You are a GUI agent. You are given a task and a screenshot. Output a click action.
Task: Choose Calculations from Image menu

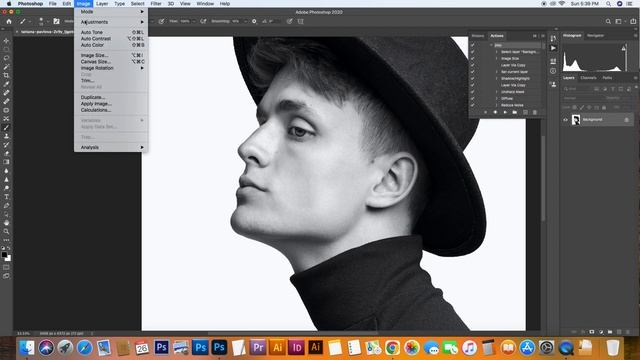(111, 110)
